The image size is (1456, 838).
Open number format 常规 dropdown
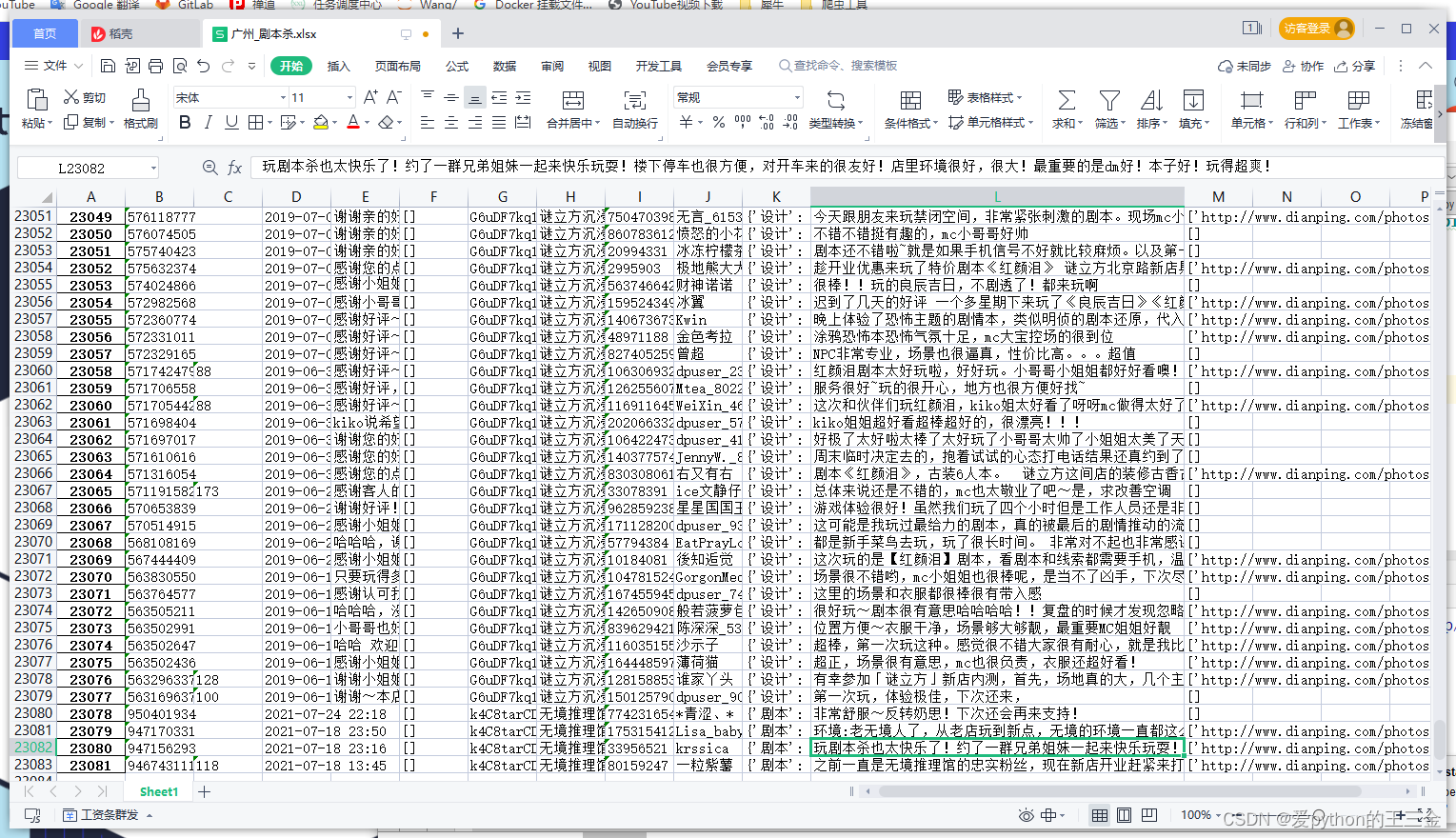coord(797,97)
